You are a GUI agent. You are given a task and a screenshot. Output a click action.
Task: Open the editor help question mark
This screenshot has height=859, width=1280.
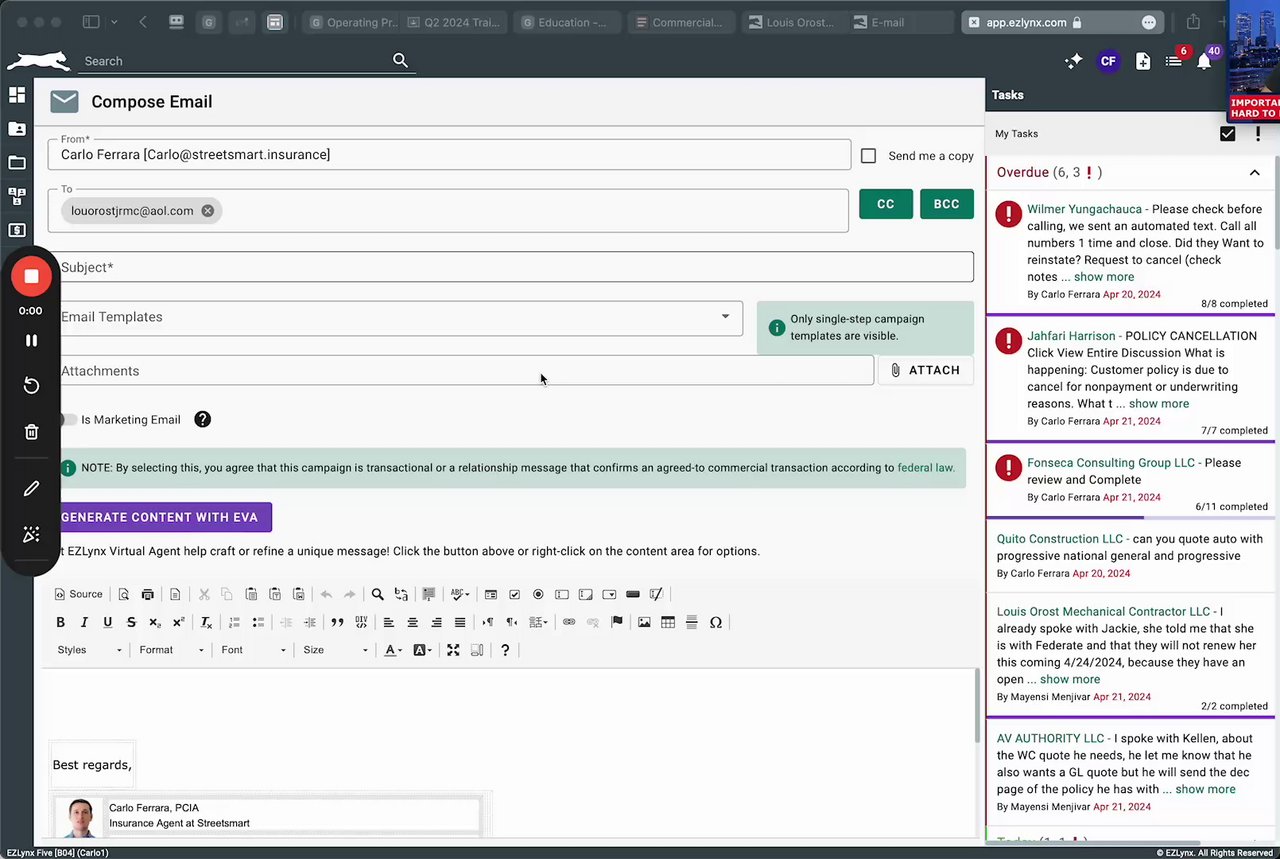505,650
